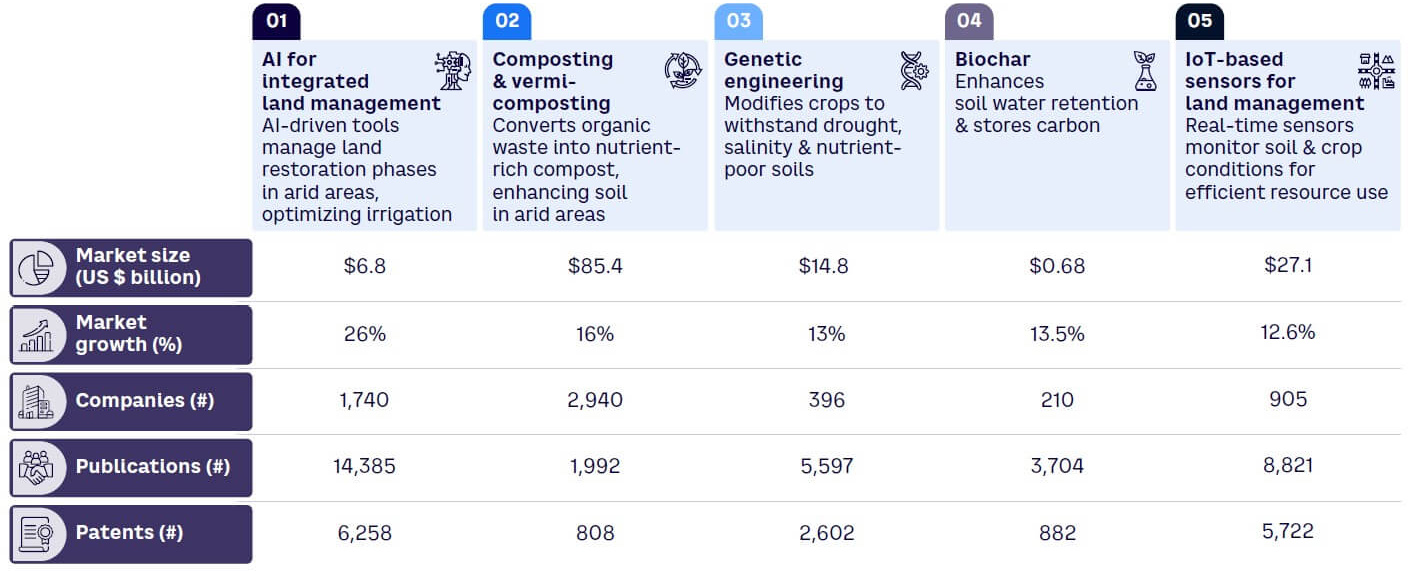The image size is (1416, 571).
Task: Click the Publications handshake people icon
Action: click(37, 467)
